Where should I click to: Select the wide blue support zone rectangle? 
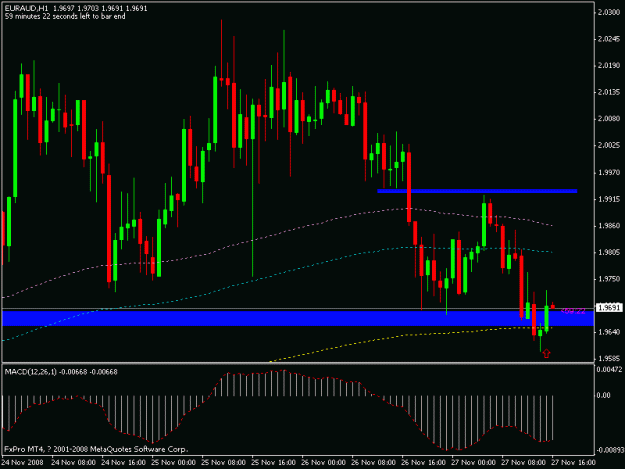coord(298,318)
